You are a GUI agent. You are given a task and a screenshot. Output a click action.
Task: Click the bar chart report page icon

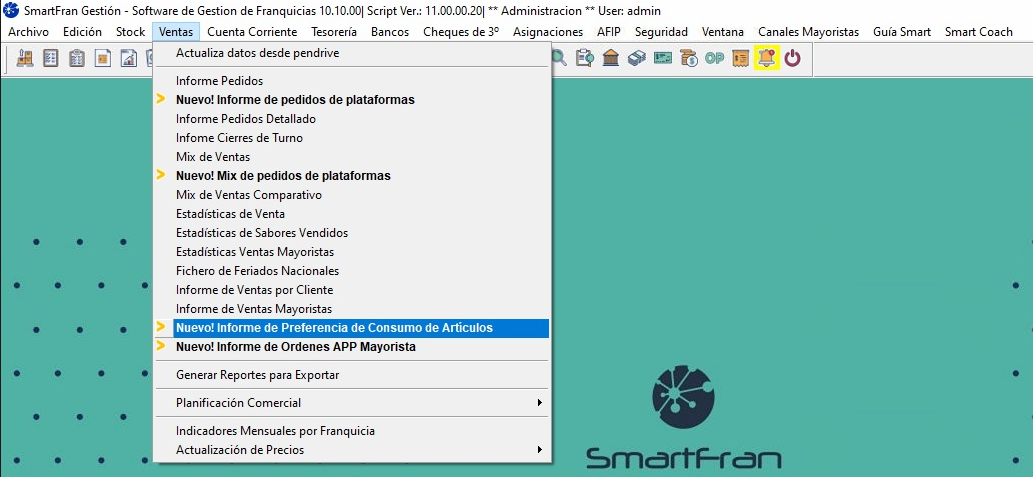pyautogui.click(x=128, y=58)
